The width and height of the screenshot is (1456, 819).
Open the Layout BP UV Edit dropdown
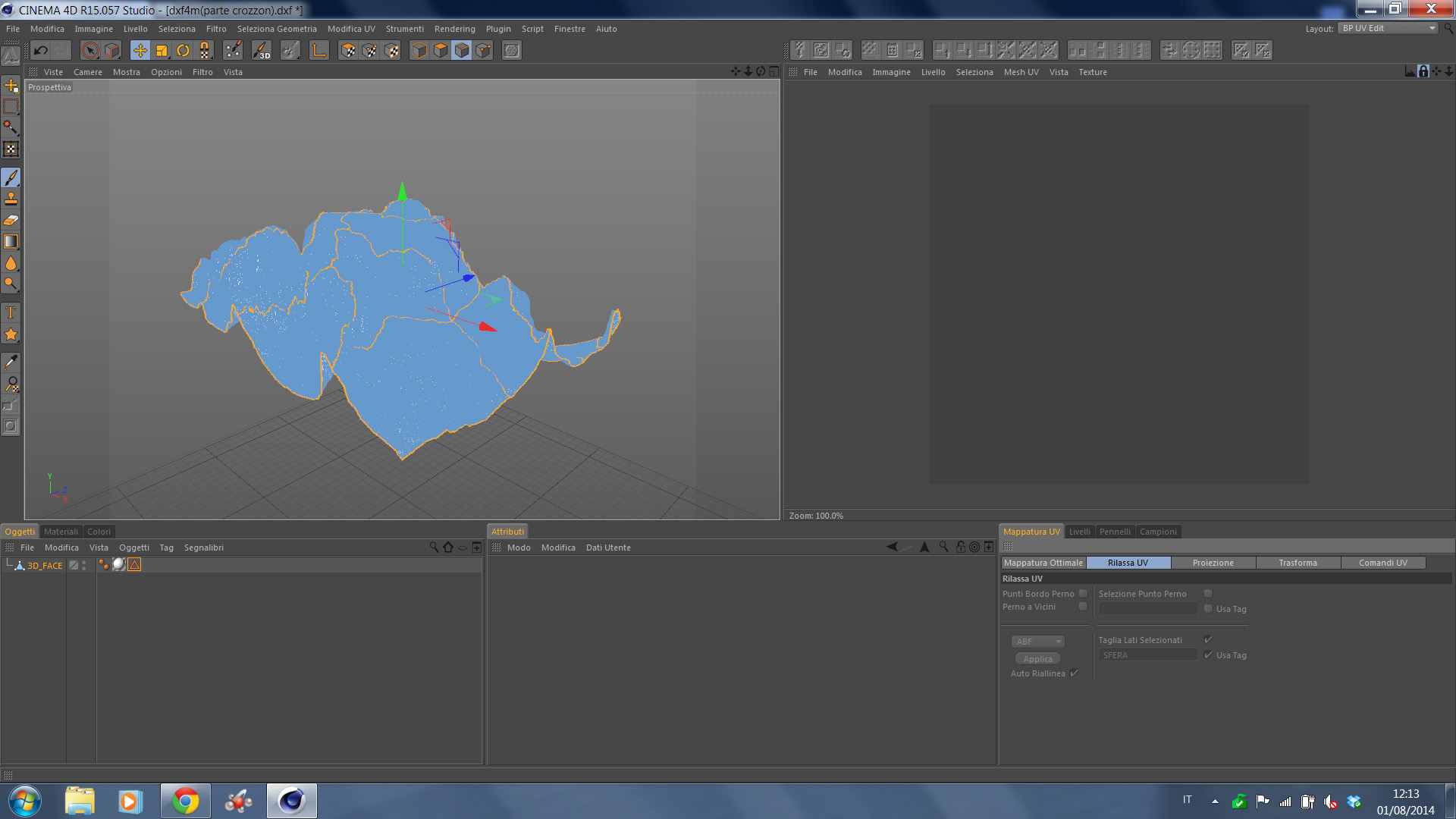[1388, 28]
